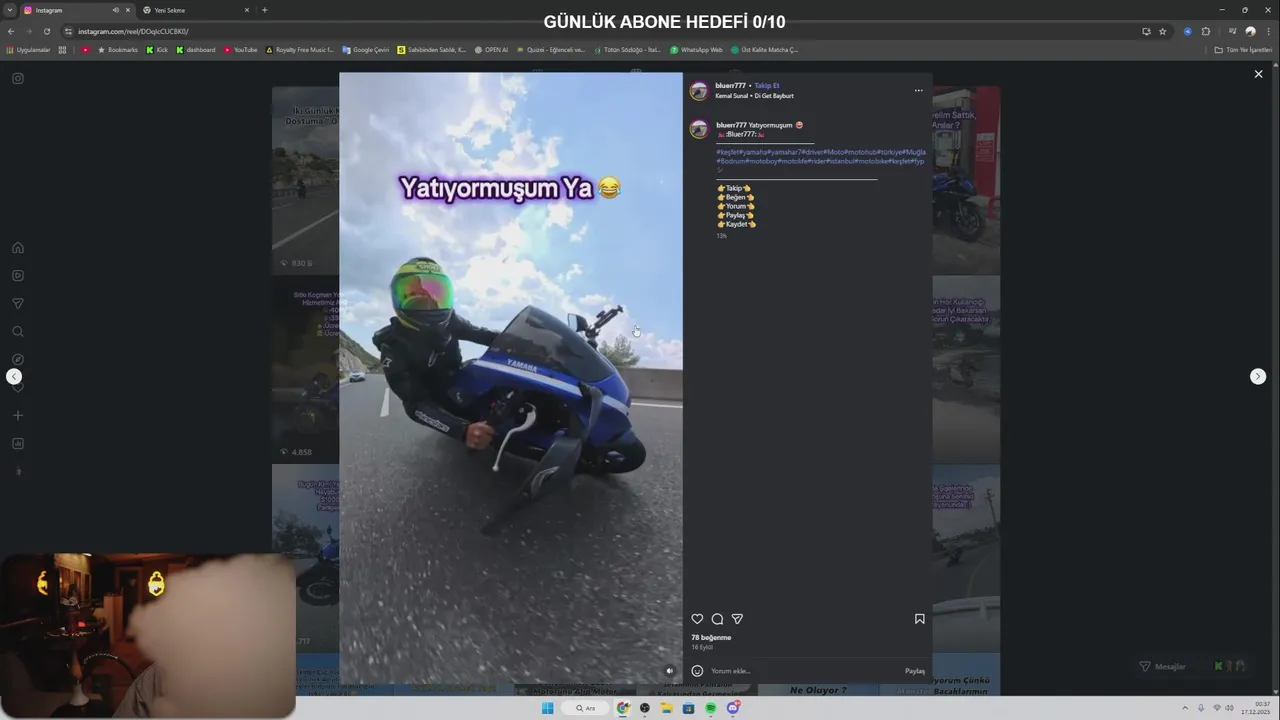1280x720 pixels.
Task: Open the dashboard bookmark
Action: point(196,49)
